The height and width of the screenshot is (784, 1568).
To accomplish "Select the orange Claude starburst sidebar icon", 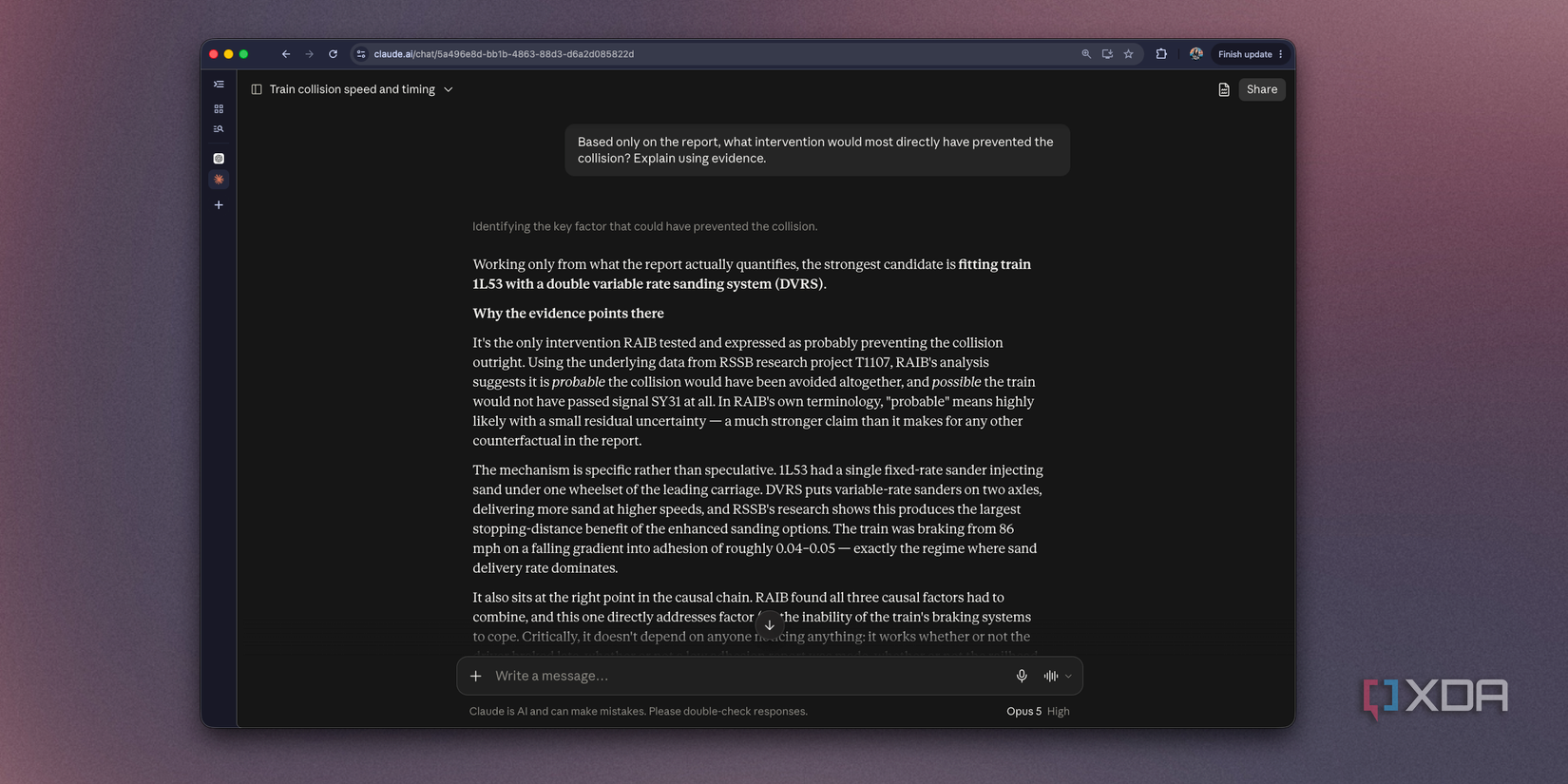I will tap(219, 180).
